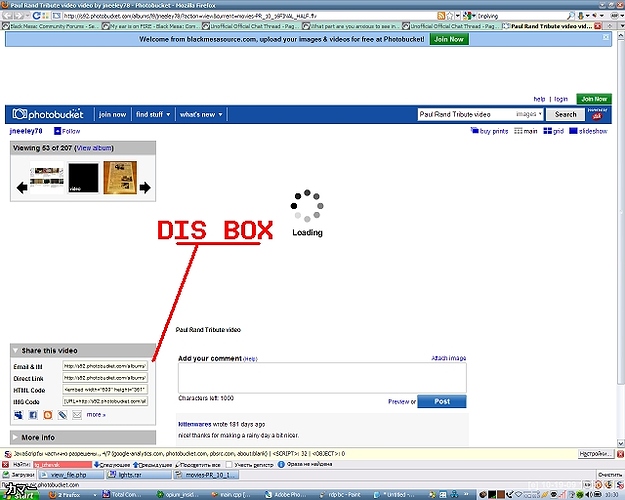Click join now in Photobucket nav bar
This screenshot has height=500, width=625.
pos(112,114)
